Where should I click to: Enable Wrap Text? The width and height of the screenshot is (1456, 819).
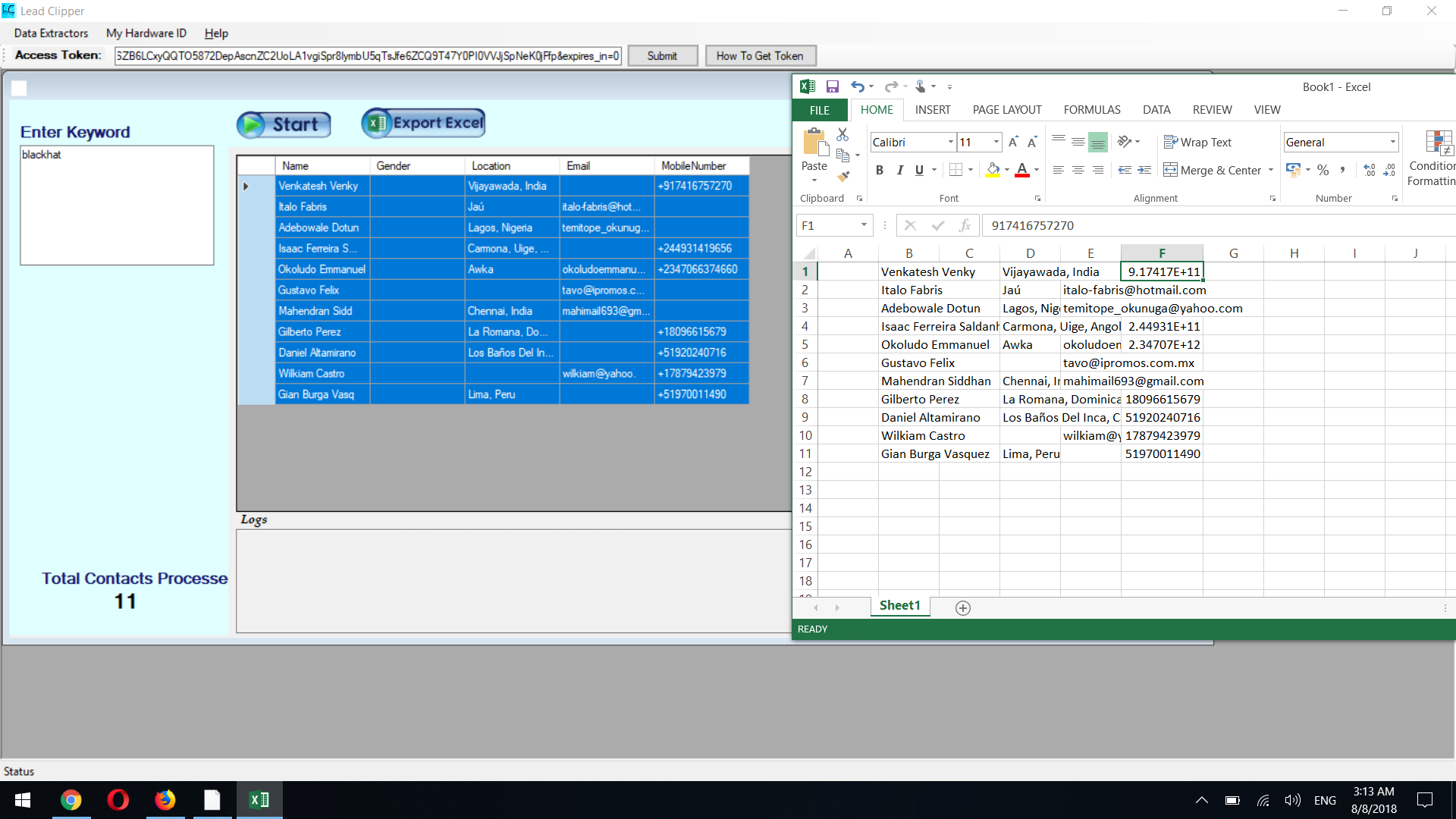[x=1197, y=142]
